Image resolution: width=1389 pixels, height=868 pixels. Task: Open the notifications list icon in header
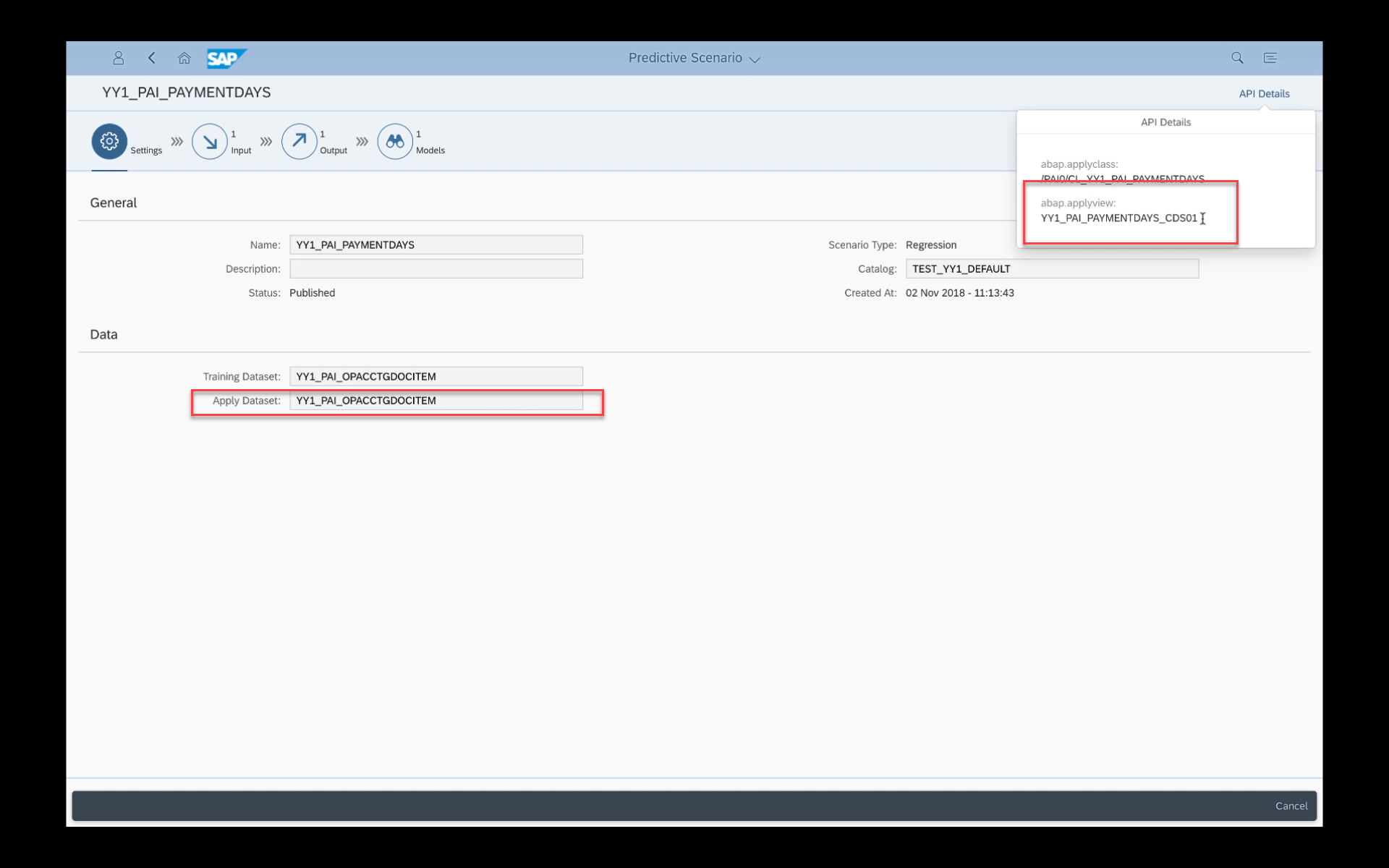(x=1270, y=58)
